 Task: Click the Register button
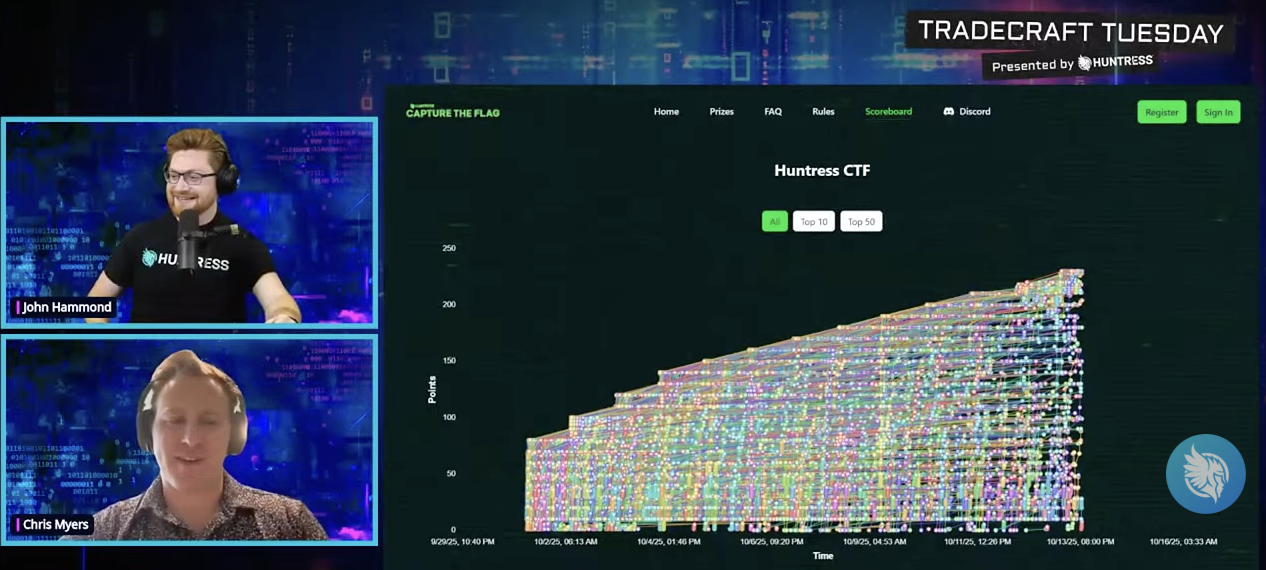(x=1162, y=112)
